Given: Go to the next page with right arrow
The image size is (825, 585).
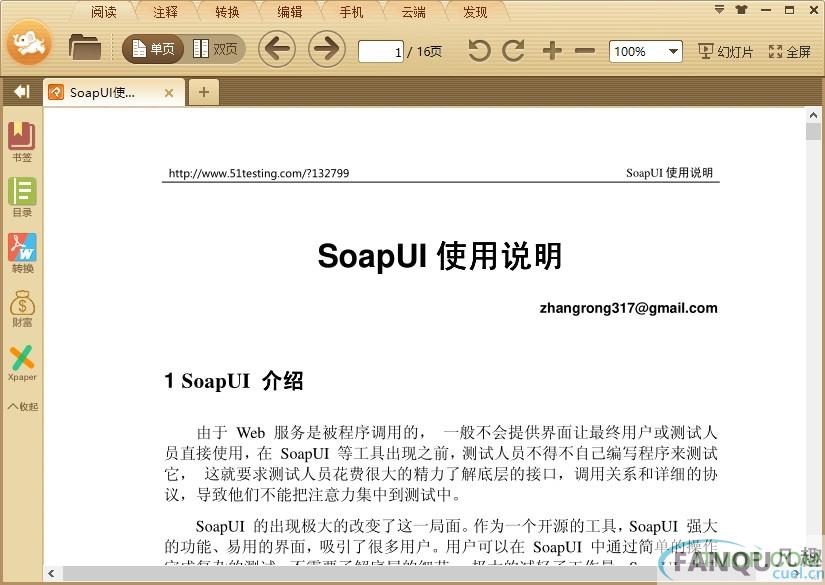Looking at the screenshot, I should 326,49.
